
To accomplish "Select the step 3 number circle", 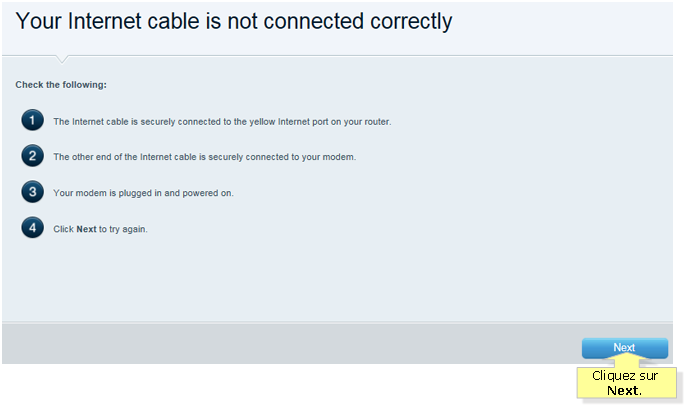I will click(32, 192).
